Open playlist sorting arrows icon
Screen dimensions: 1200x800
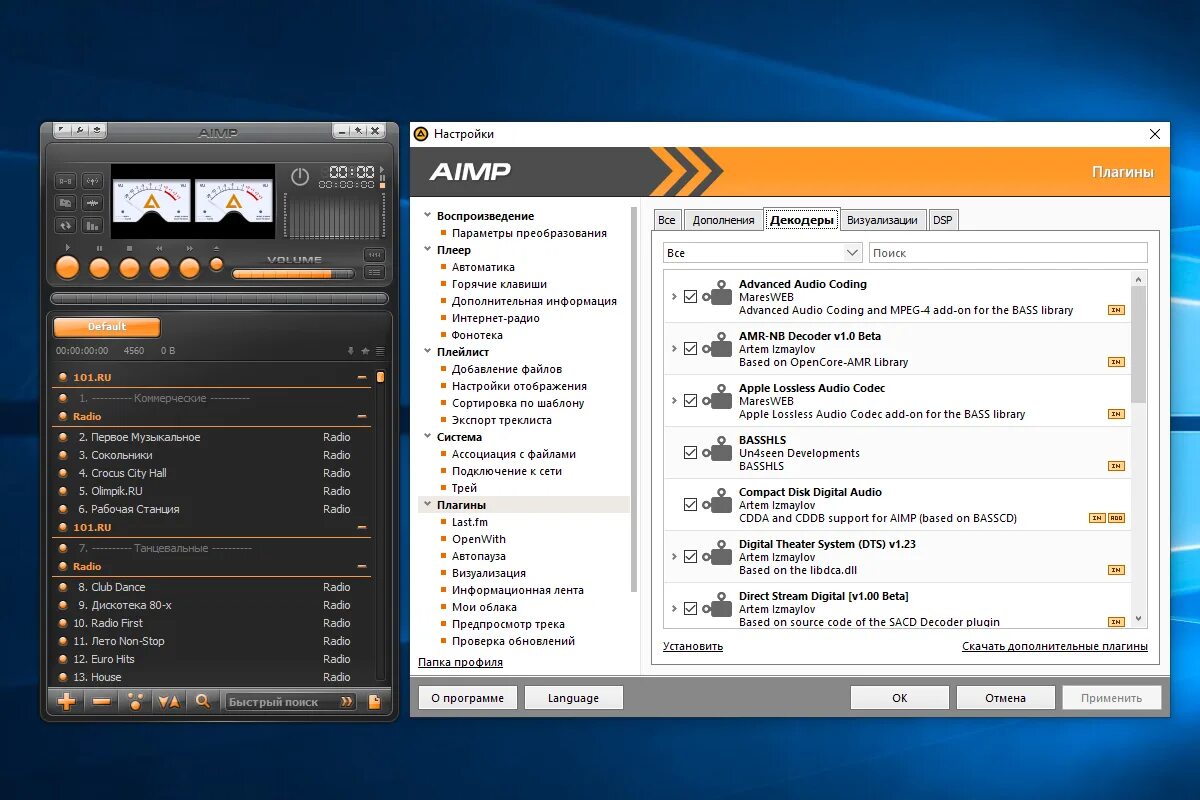coord(169,701)
